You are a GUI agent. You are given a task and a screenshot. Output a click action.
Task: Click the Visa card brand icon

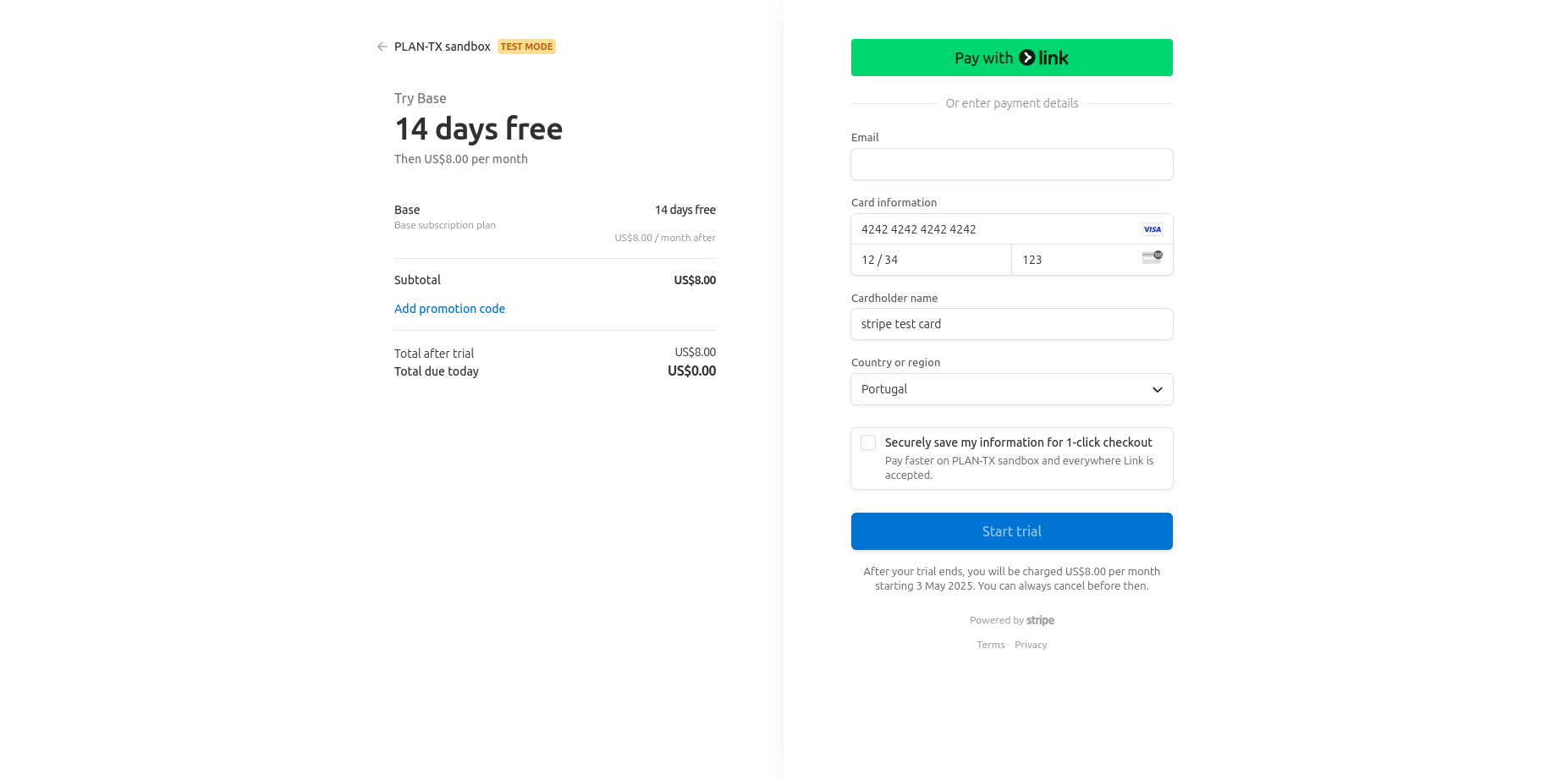1152,229
